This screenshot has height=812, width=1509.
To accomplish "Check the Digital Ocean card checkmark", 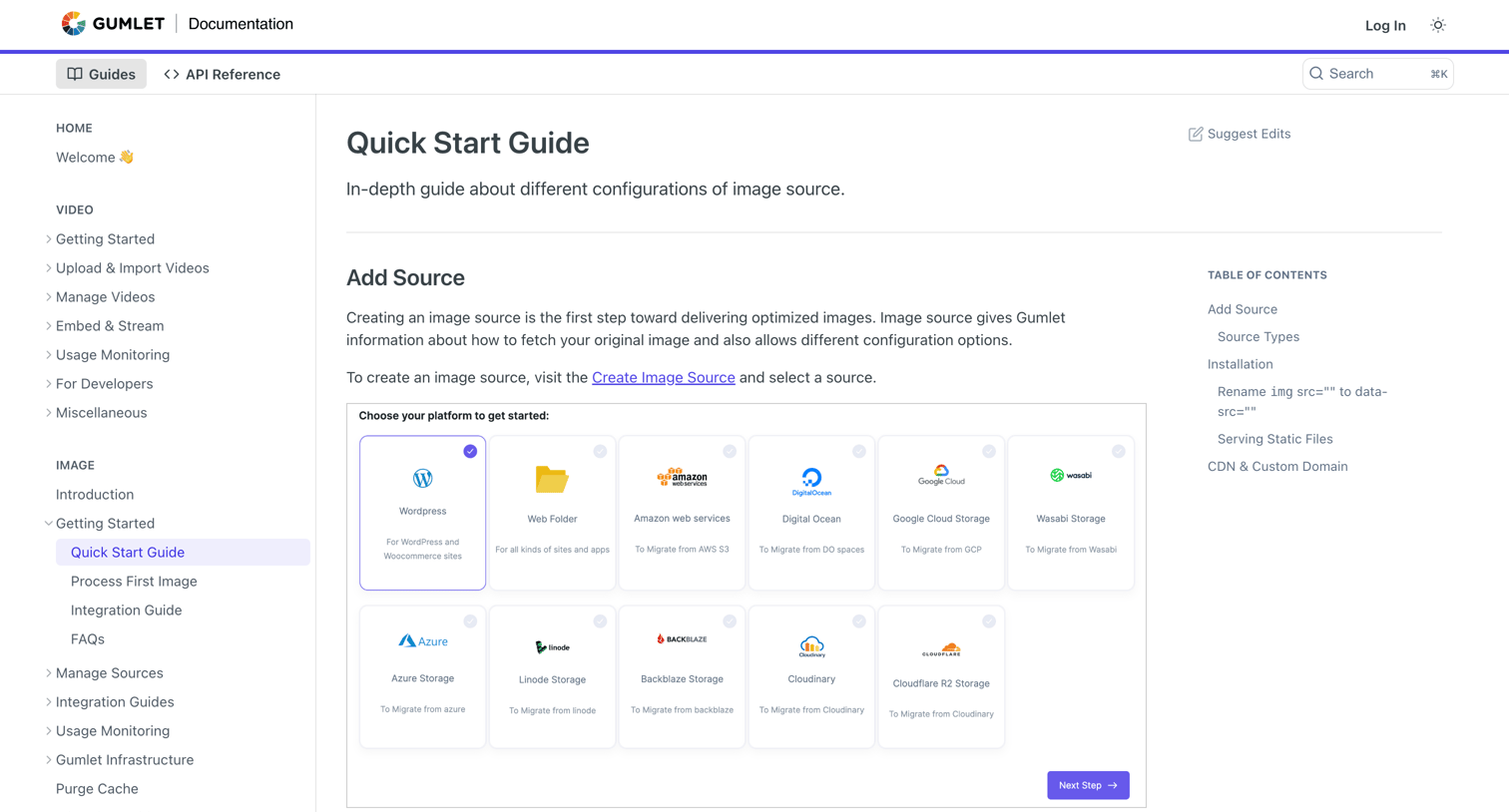I will (x=859, y=451).
